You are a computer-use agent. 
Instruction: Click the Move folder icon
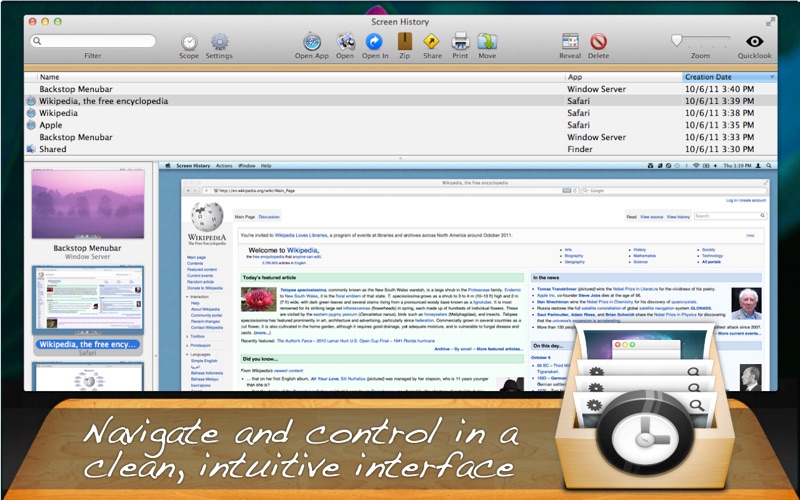point(487,41)
